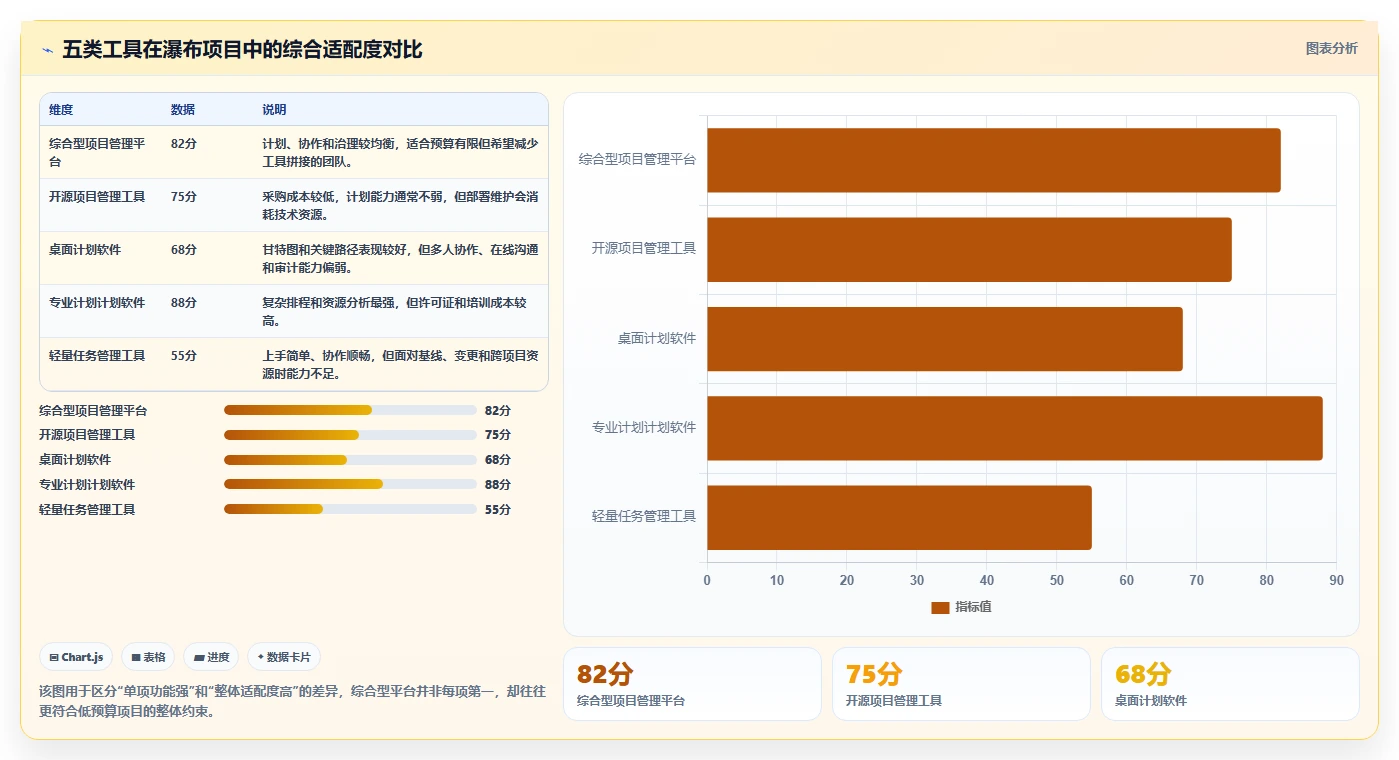Click the description starting 采购成本较低
Image resolution: width=1399 pixels, height=760 pixels.
(400, 205)
